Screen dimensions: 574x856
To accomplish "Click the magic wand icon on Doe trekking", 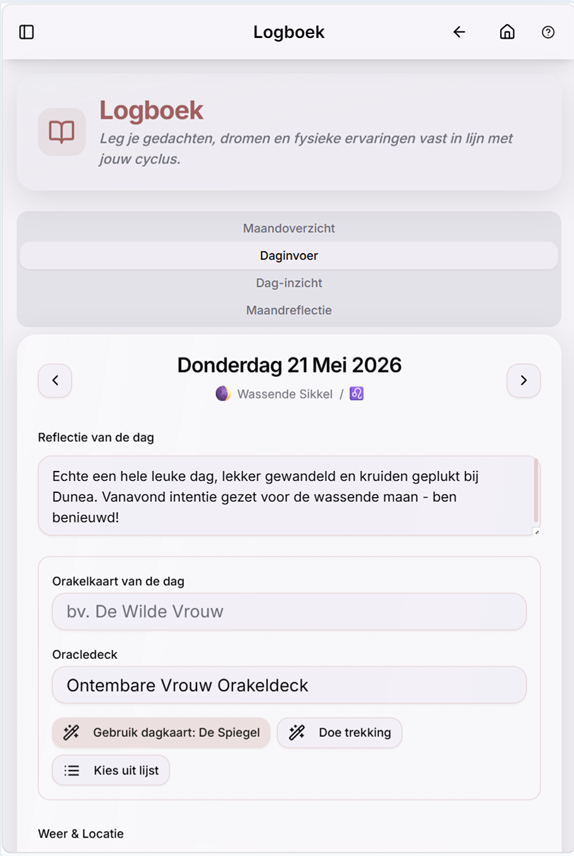I will tap(297, 733).
